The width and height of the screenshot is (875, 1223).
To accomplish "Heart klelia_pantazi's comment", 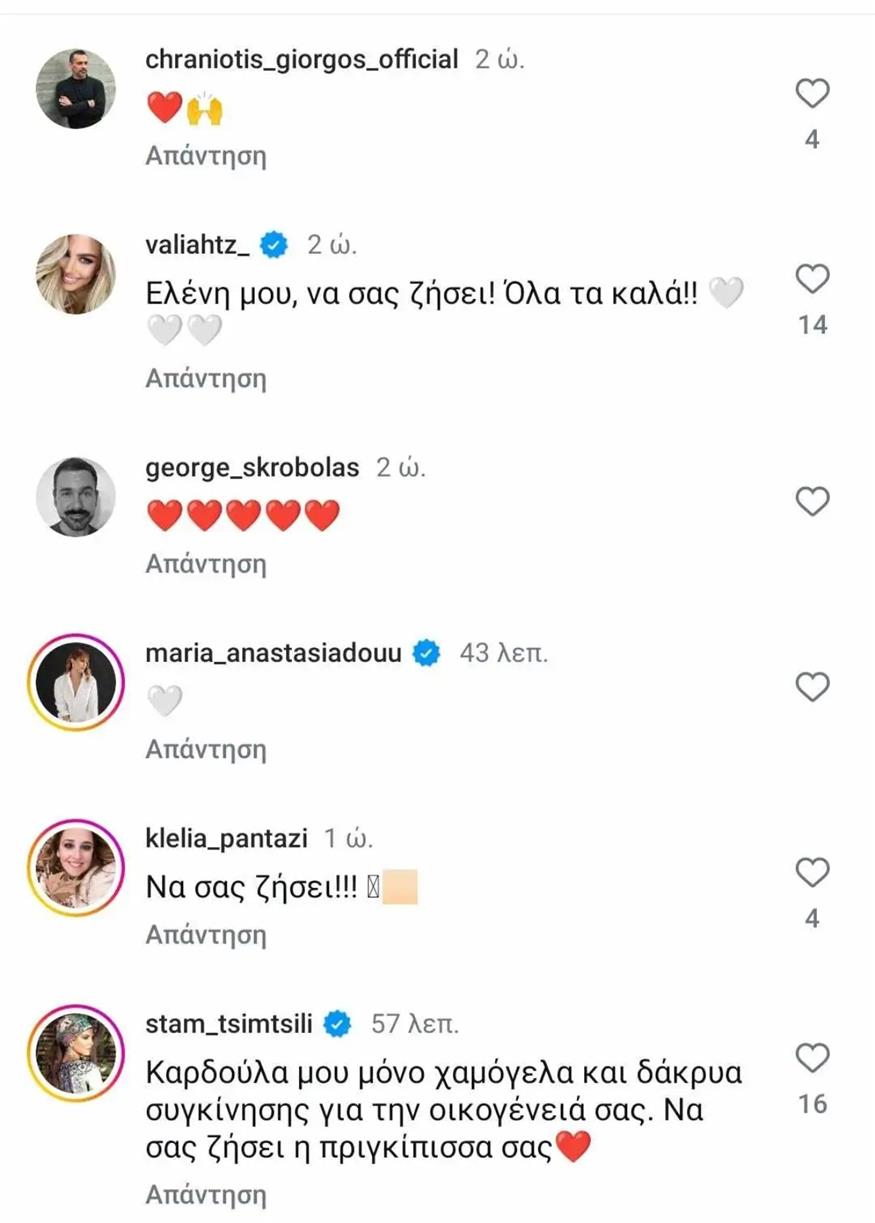I will [812, 873].
